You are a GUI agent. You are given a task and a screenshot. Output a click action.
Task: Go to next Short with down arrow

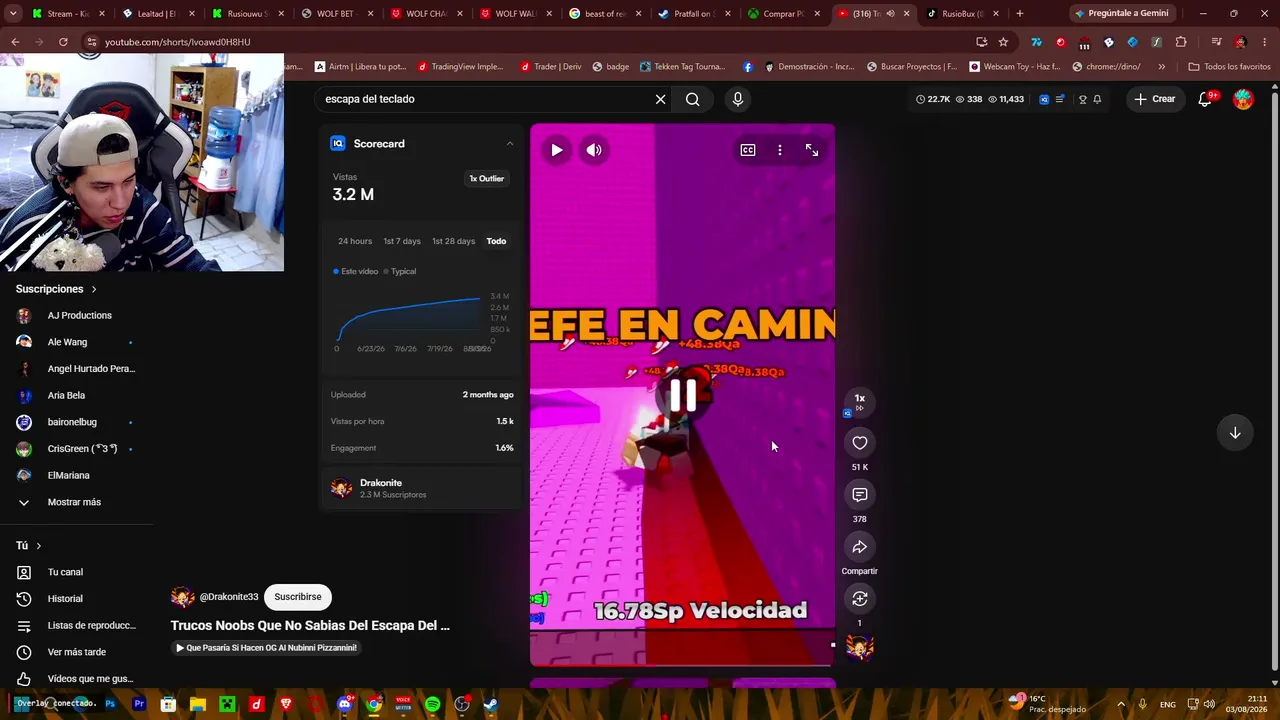[1235, 433]
